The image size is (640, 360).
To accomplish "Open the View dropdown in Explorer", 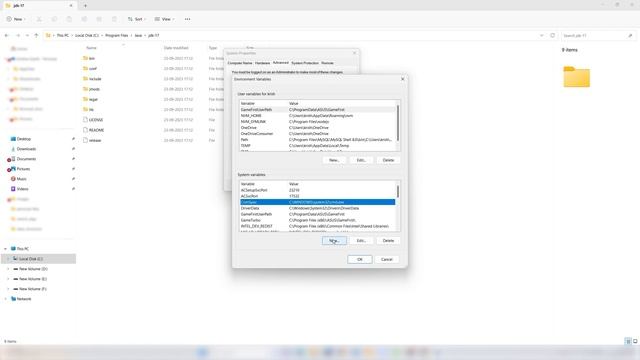I will (x=164, y=19).
